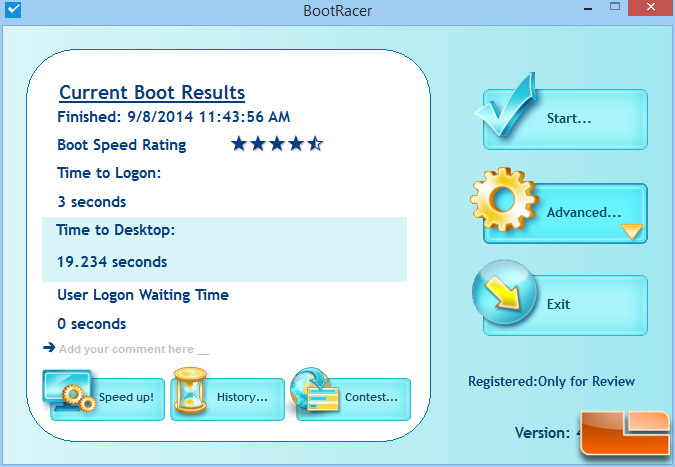Select the Time to Desktop highlighted row
Screen dimensions: 675x467
click(224, 249)
